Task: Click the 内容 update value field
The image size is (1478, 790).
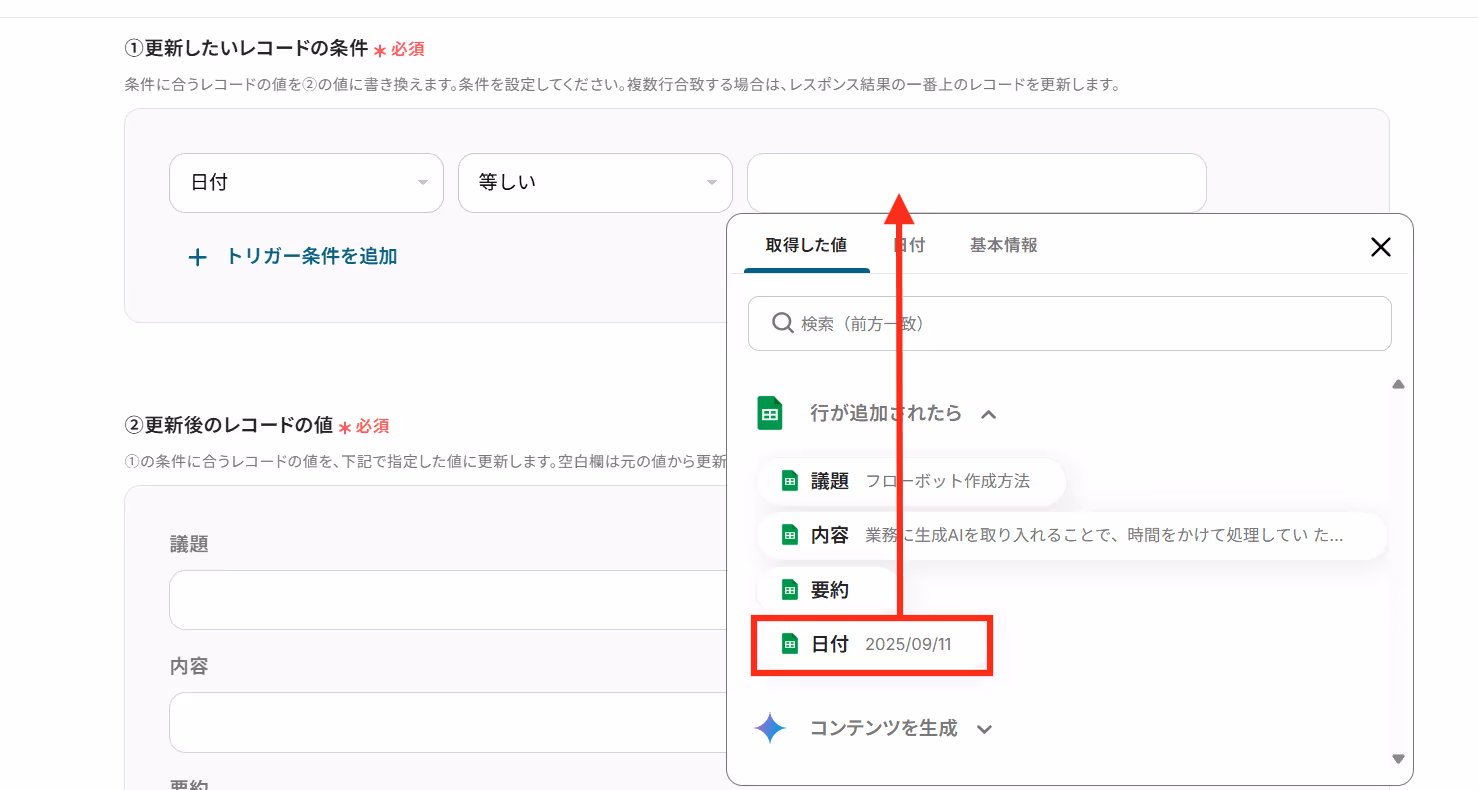Action: (x=448, y=722)
